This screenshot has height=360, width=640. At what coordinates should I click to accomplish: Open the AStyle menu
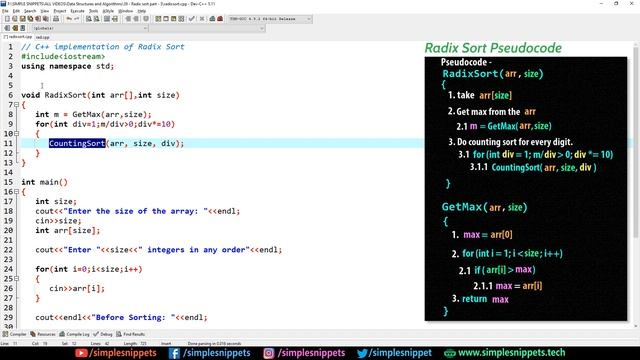point(108,11)
